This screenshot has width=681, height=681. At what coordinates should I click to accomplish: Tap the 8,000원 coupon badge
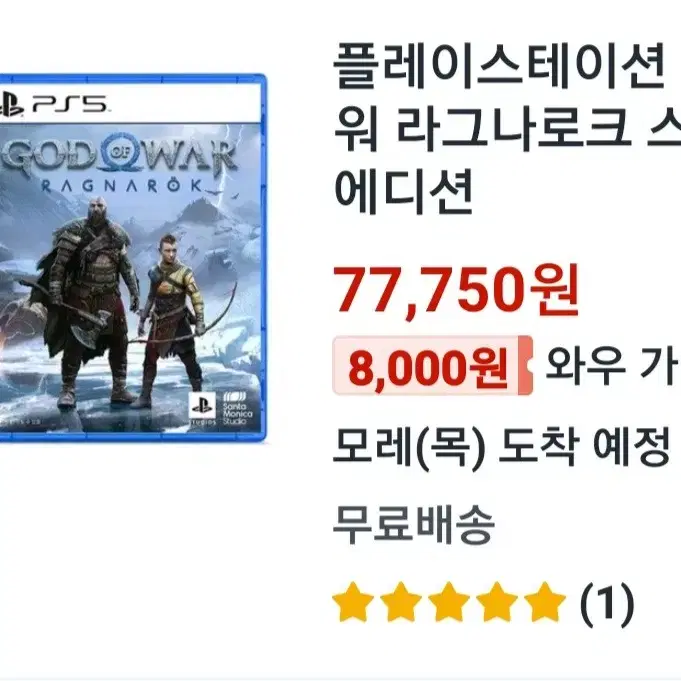pos(433,365)
